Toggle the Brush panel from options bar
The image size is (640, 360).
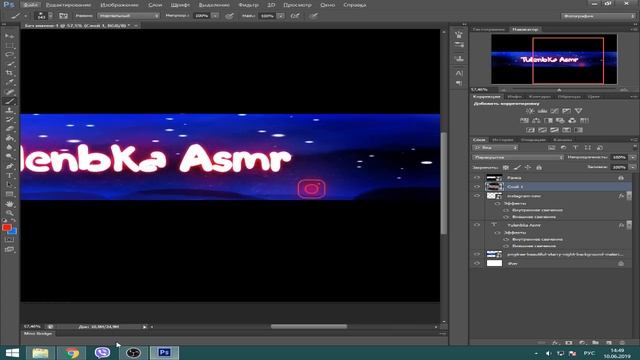63,16
